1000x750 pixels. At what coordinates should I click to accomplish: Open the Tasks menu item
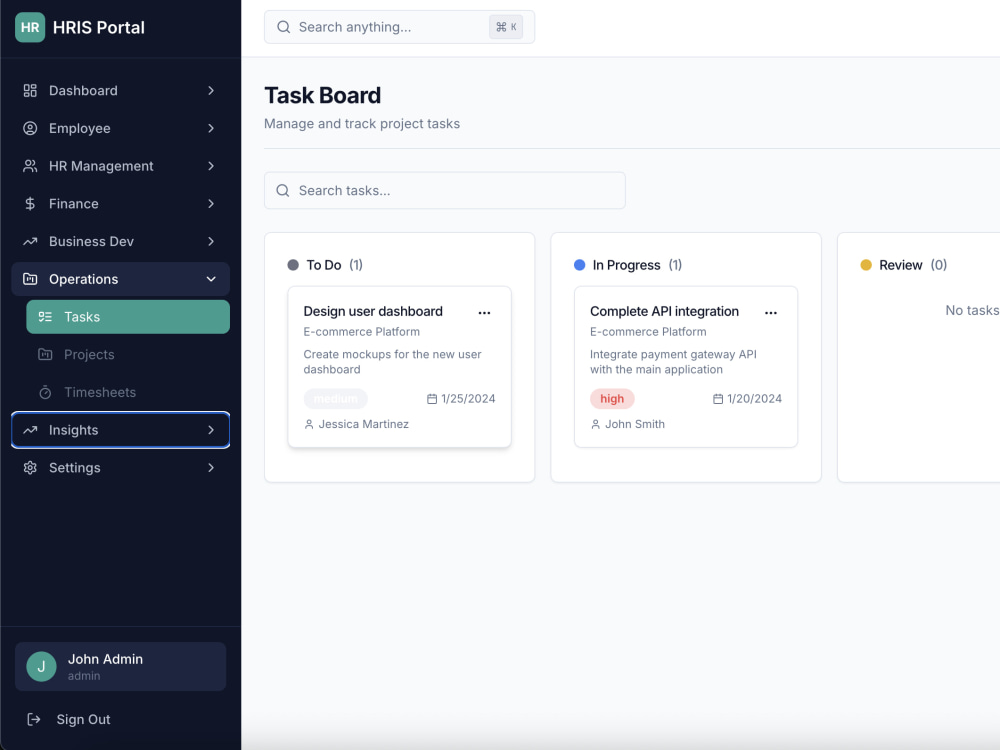click(128, 316)
